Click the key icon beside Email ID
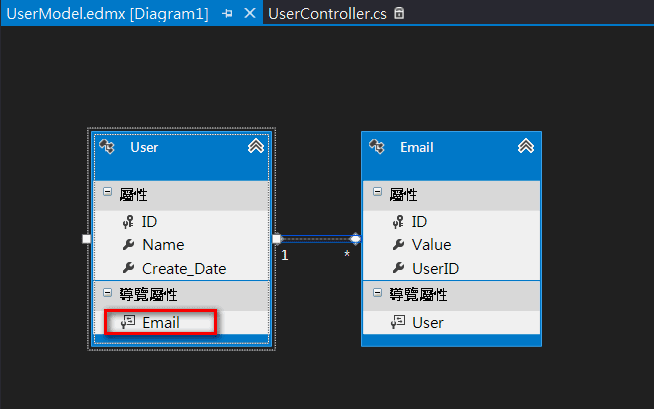The height and width of the screenshot is (409, 654). point(396,221)
